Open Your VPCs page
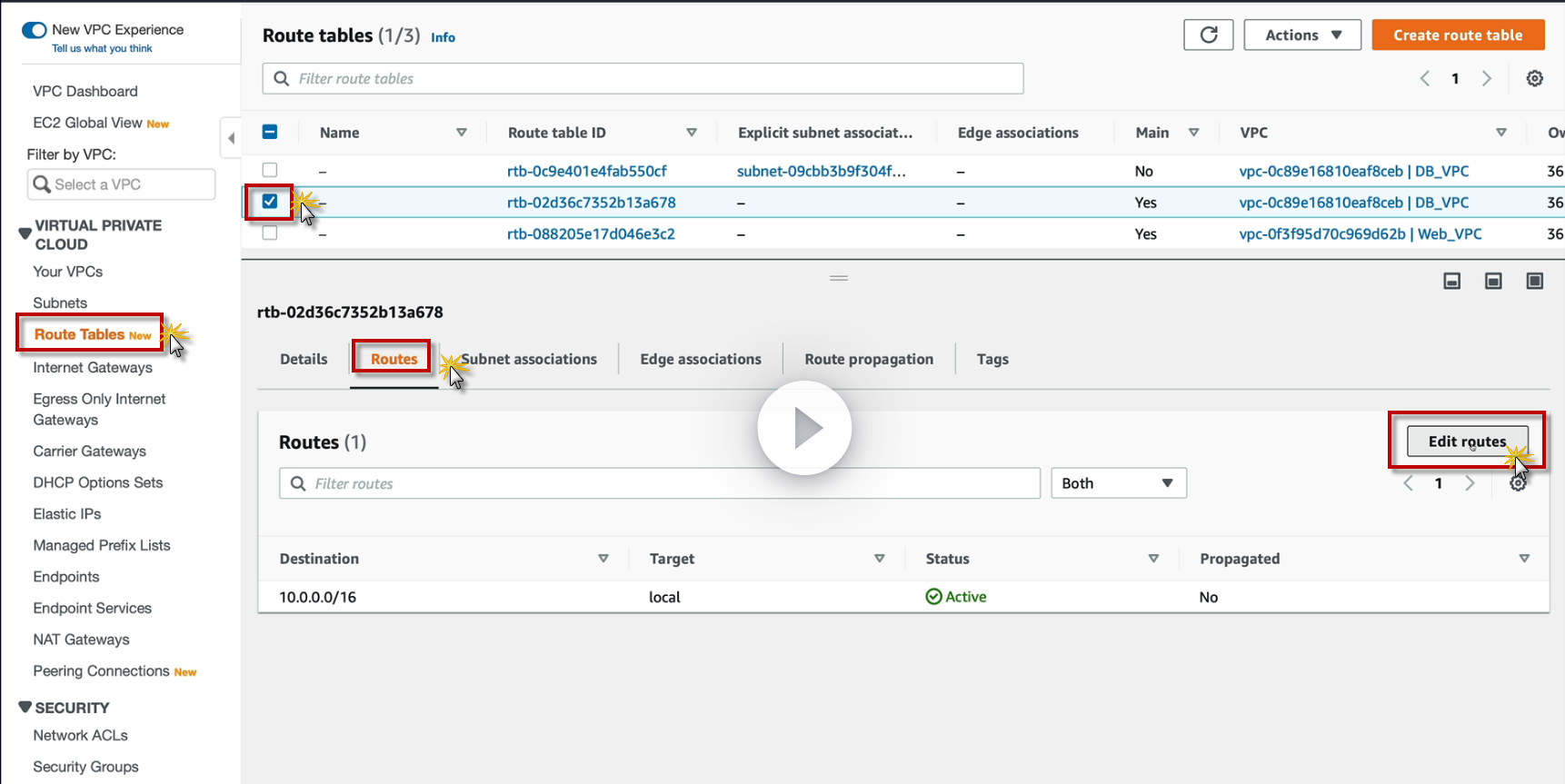Image resolution: width=1565 pixels, height=784 pixels. click(x=68, y=272)
